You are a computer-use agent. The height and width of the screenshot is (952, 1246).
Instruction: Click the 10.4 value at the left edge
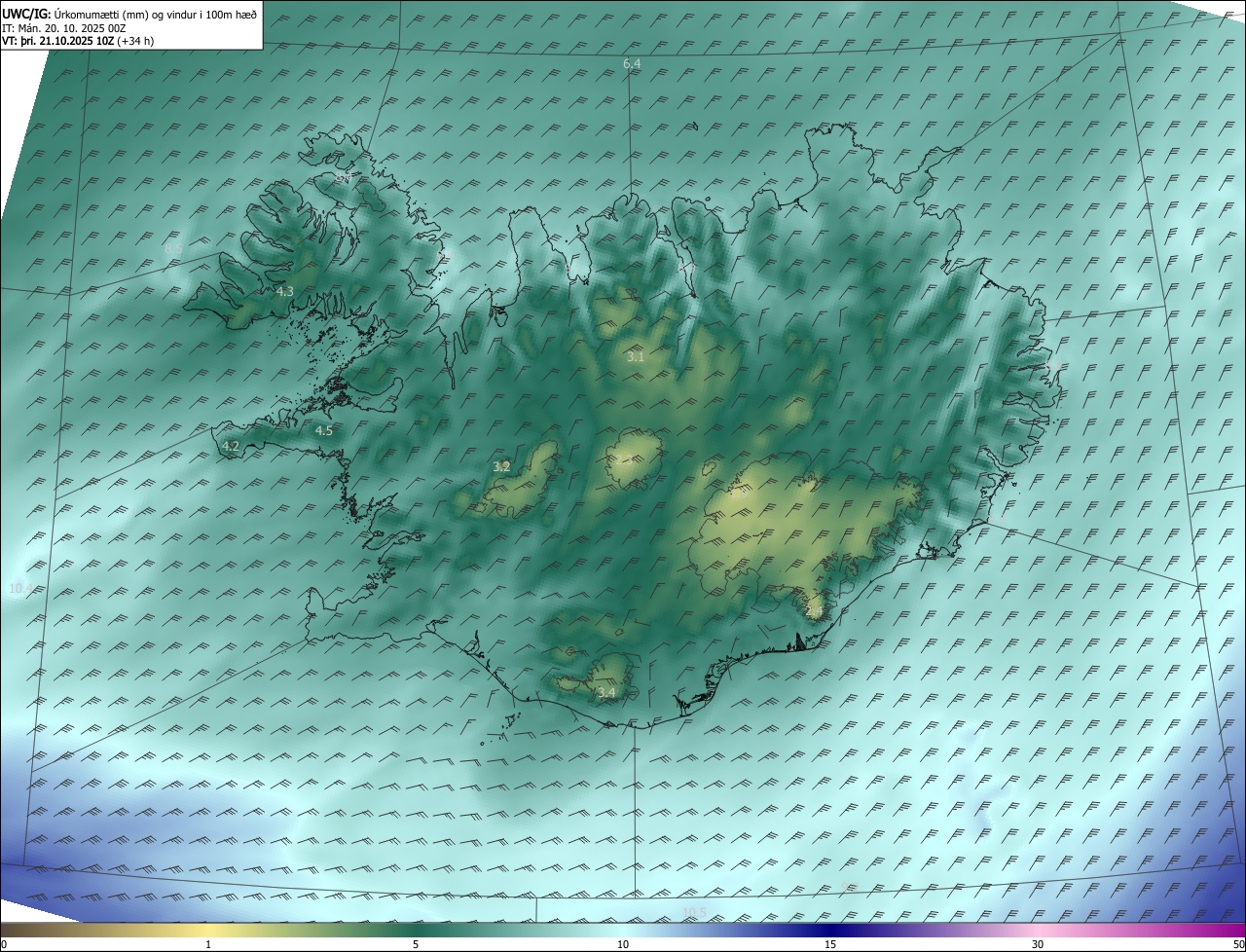[x=19, y=588]
